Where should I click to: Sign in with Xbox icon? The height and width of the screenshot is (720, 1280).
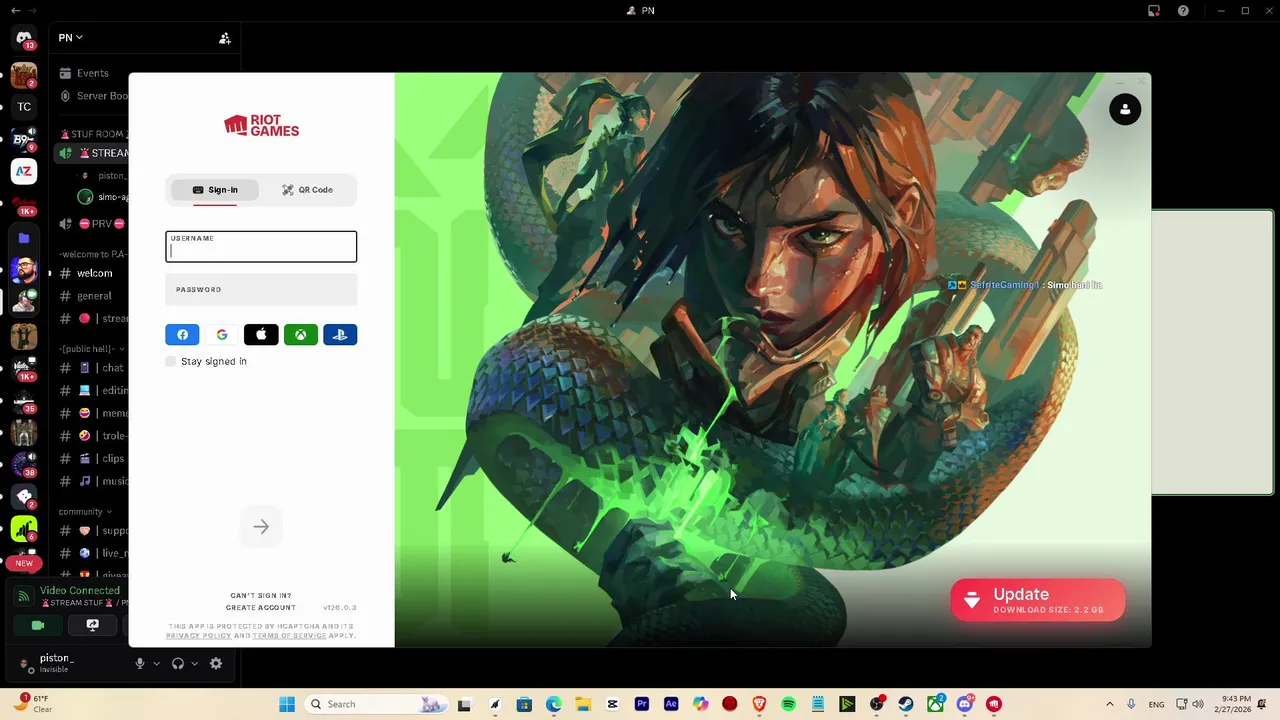pos(300,335)
